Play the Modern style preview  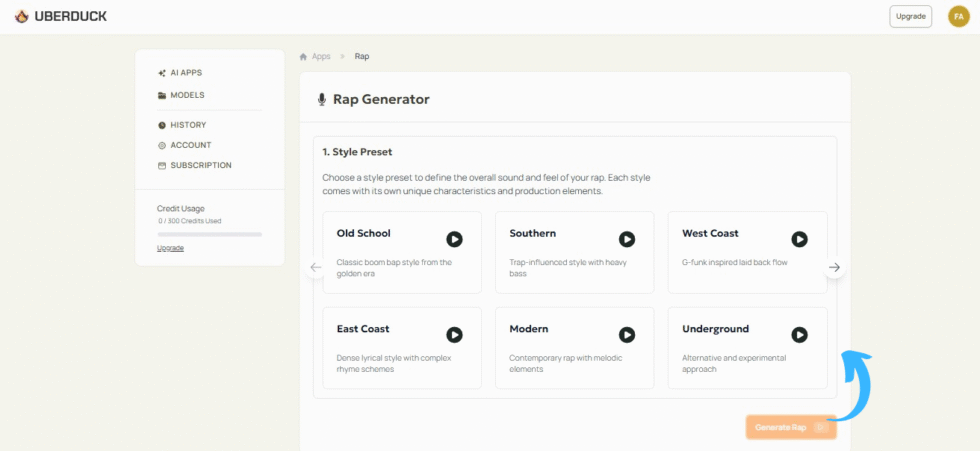pyautogui.click(x=627, y=335)
